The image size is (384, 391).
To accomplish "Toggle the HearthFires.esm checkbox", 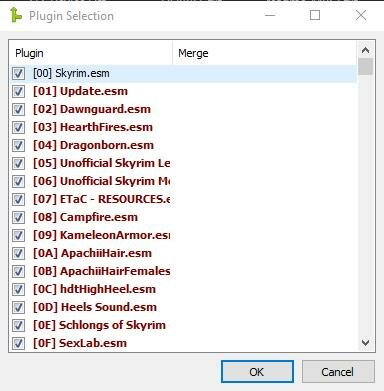I will click(x=18, y=127).
